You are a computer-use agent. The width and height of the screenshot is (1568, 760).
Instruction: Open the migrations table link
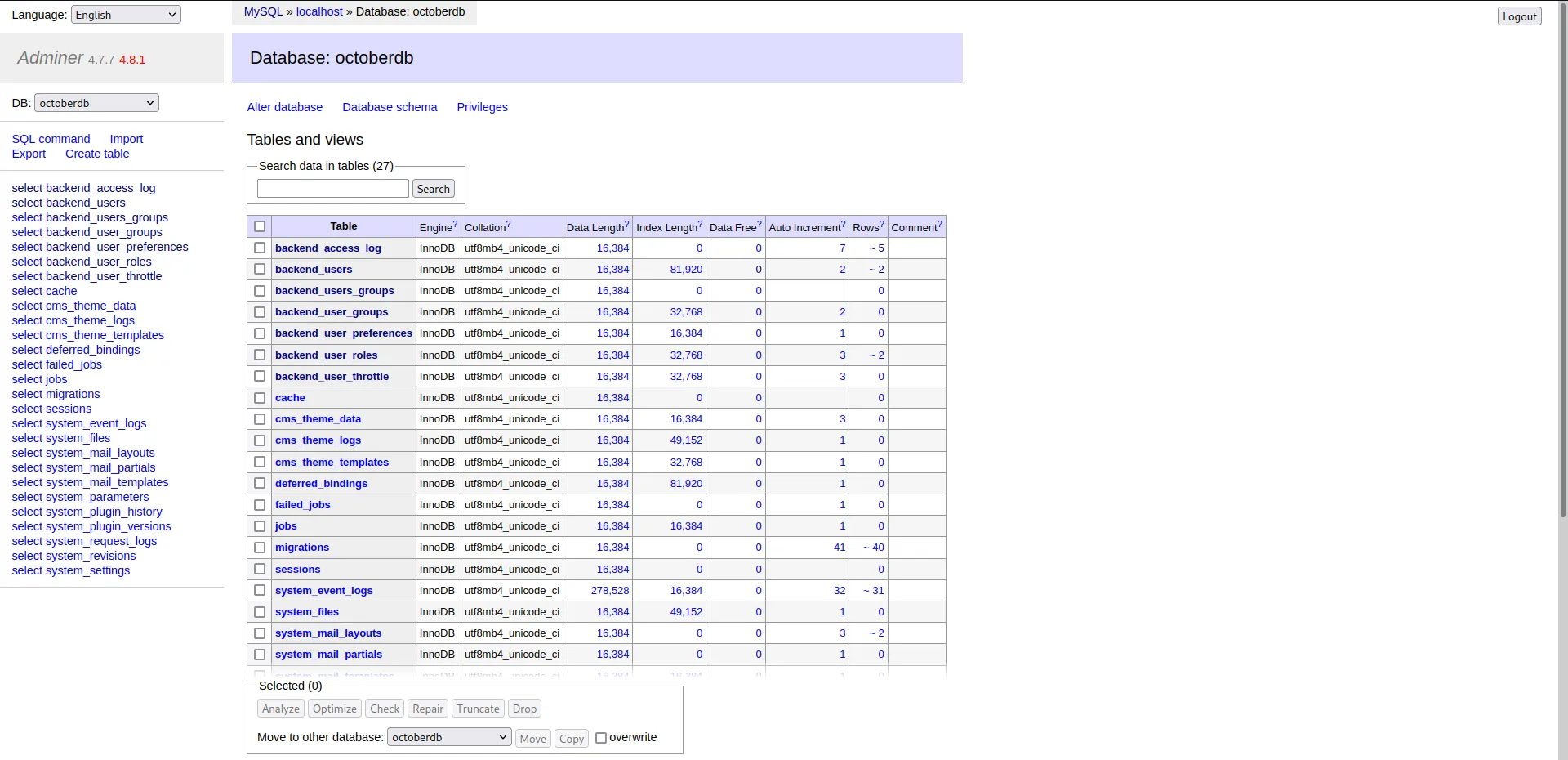point(302,548)
